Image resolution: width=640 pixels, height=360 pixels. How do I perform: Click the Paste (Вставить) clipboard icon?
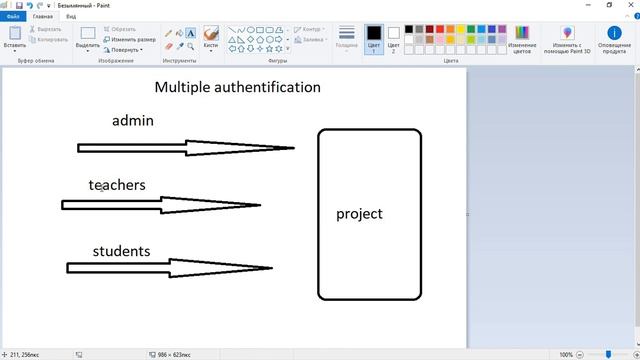tap(15, 33)
